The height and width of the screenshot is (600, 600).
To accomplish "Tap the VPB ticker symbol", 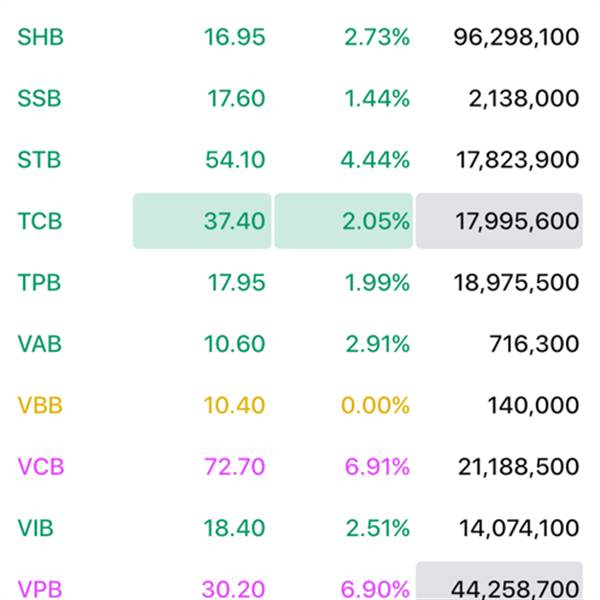I will tap(39, 588).
